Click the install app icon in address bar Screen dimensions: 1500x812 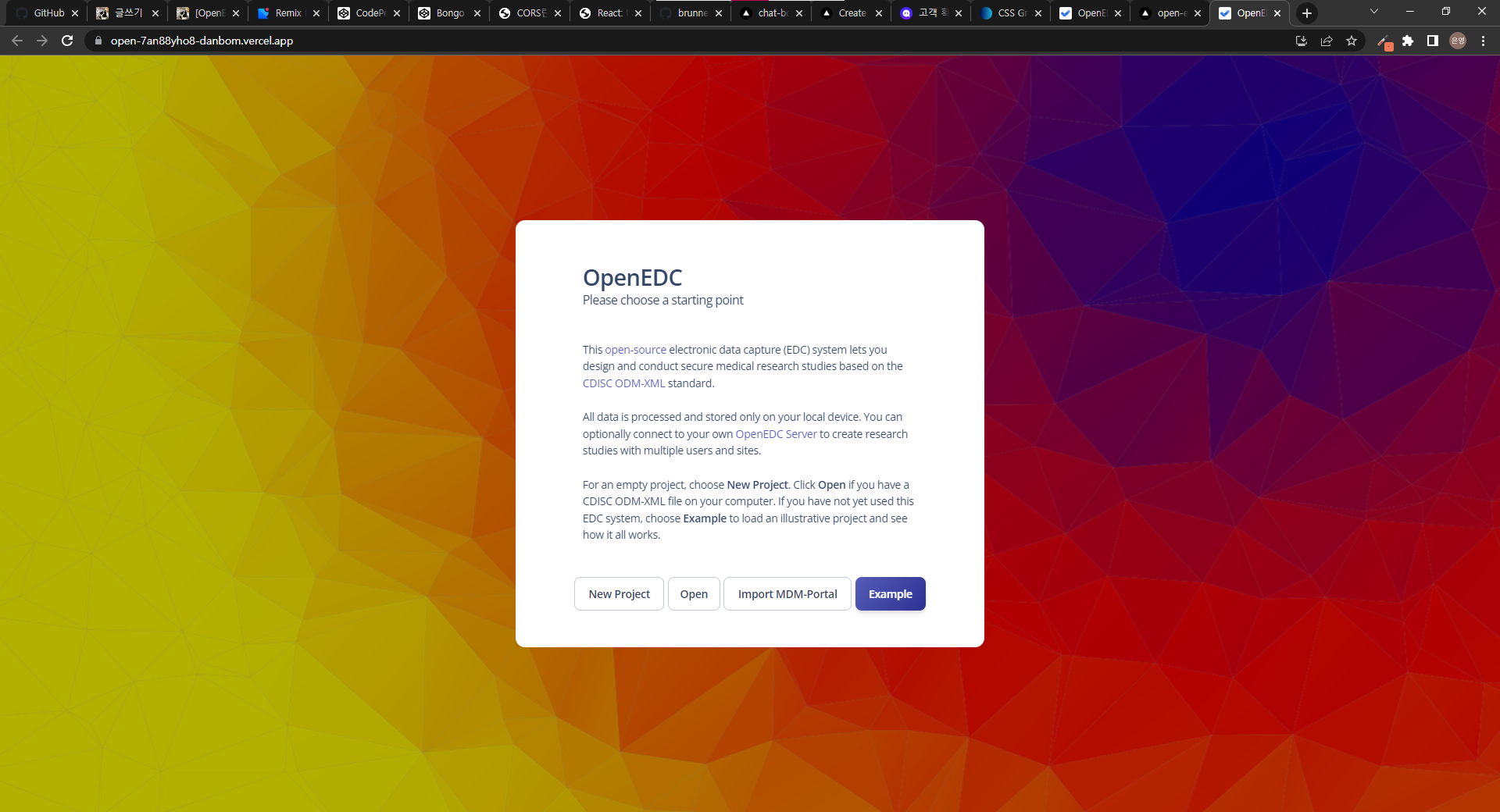pos(1302,41)
